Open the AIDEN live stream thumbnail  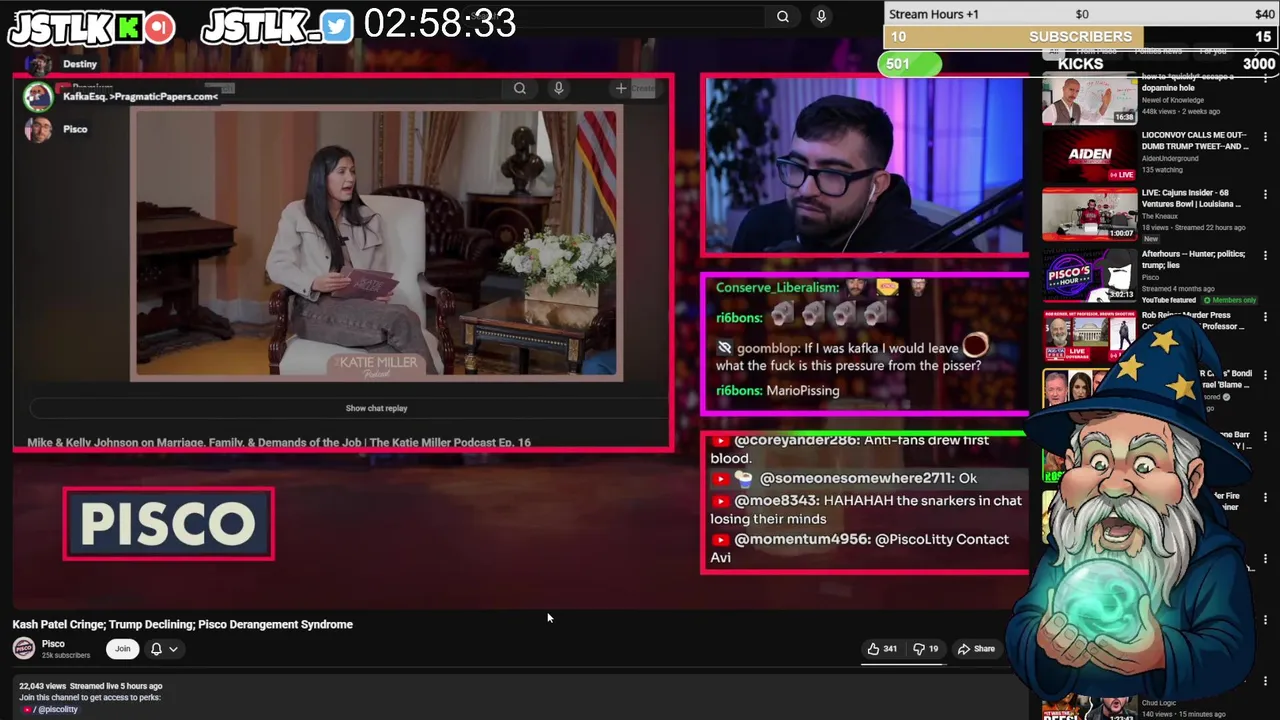1089,155
